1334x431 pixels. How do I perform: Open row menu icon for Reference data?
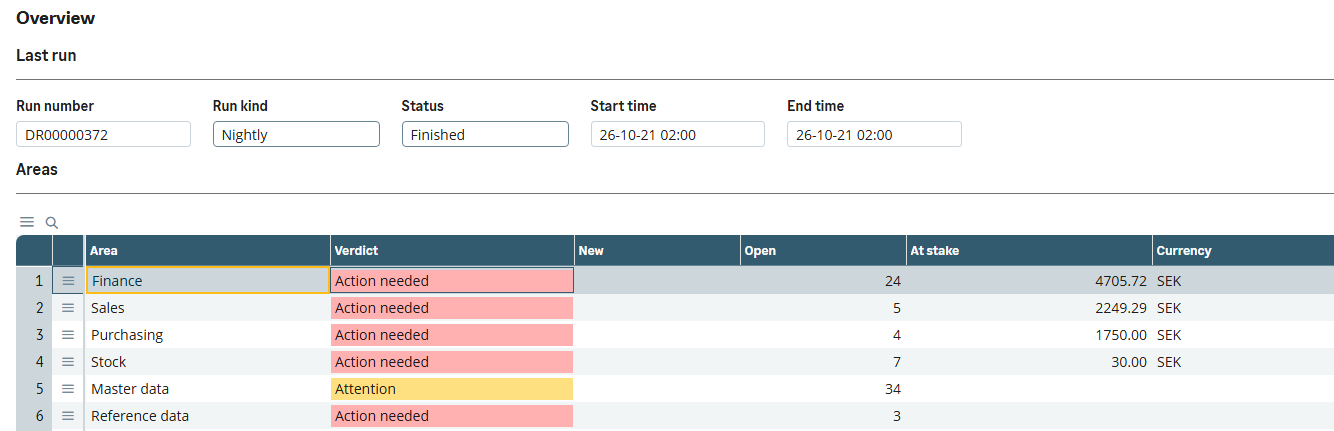pos(68,416)
